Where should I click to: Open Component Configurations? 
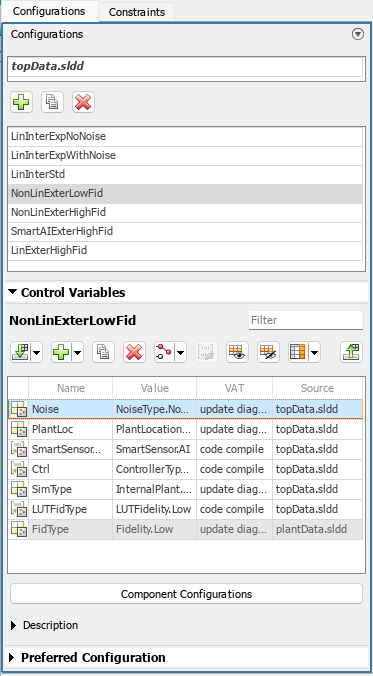click(186, 594)
